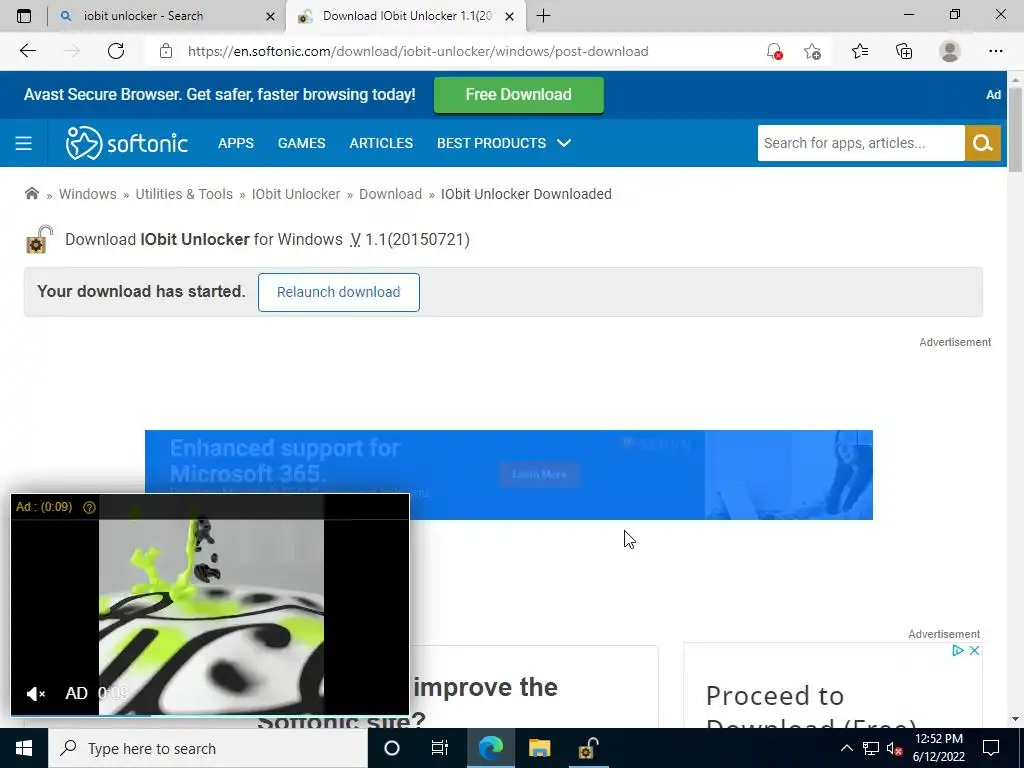Viewport: 1024px width, 768px height.
Task: Open the ARTICLES menu
Action: pos(381,143)
